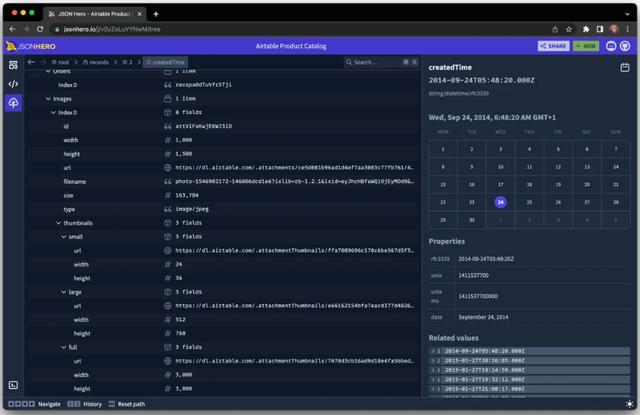Select the records breadcrumb item

tap(98, 62)
